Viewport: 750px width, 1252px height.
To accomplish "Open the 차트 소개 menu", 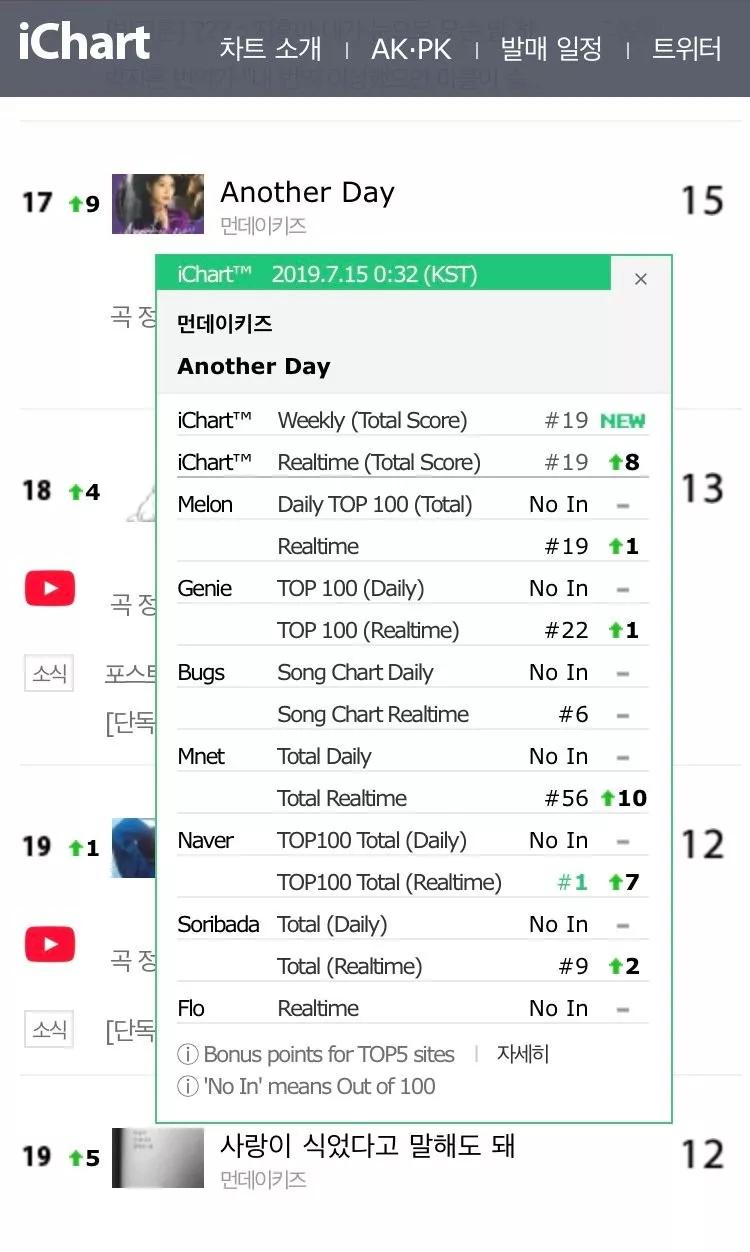I will tap(270, 48).
